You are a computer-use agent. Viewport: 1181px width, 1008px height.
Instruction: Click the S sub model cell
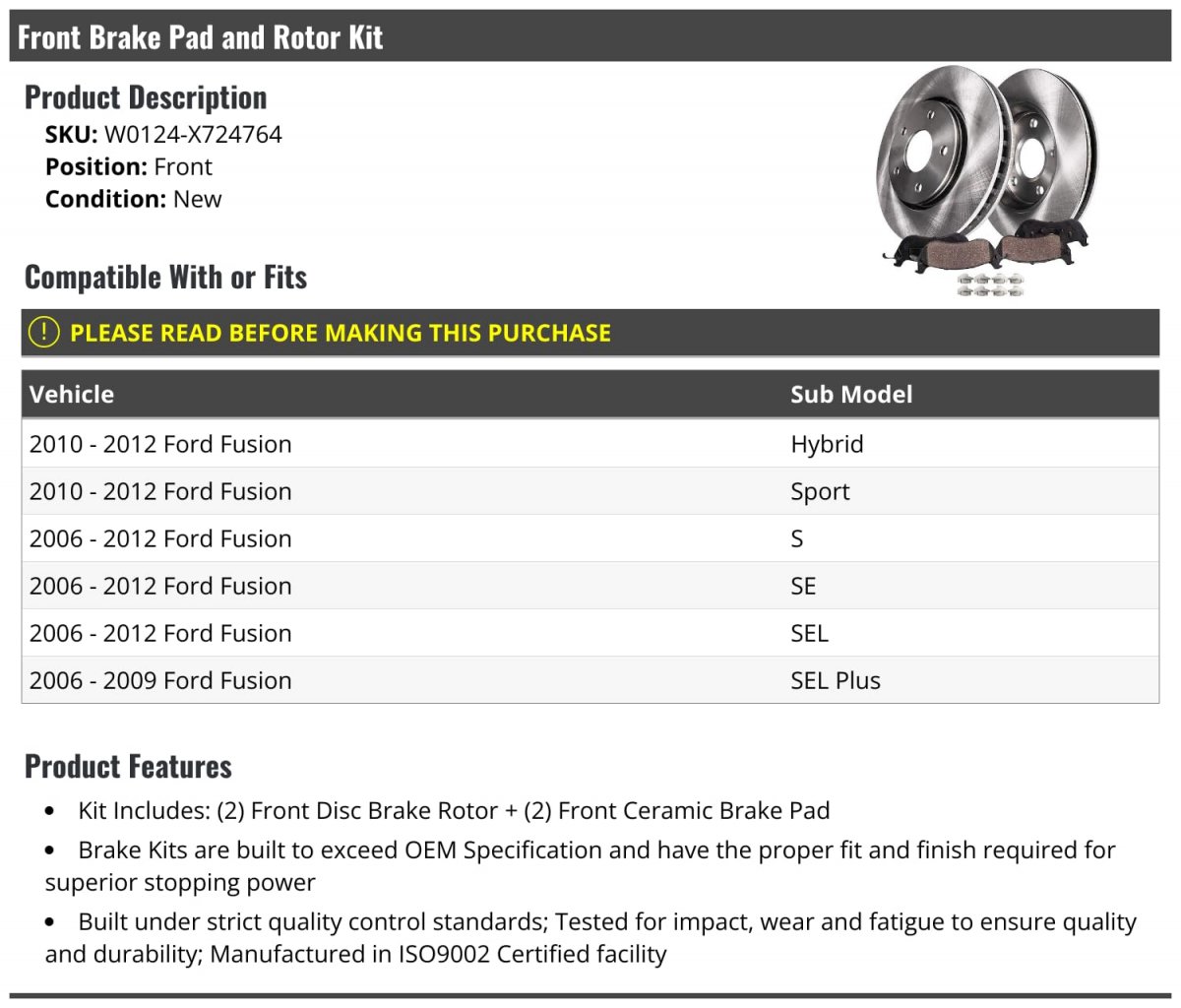click(x=797, y=538)
